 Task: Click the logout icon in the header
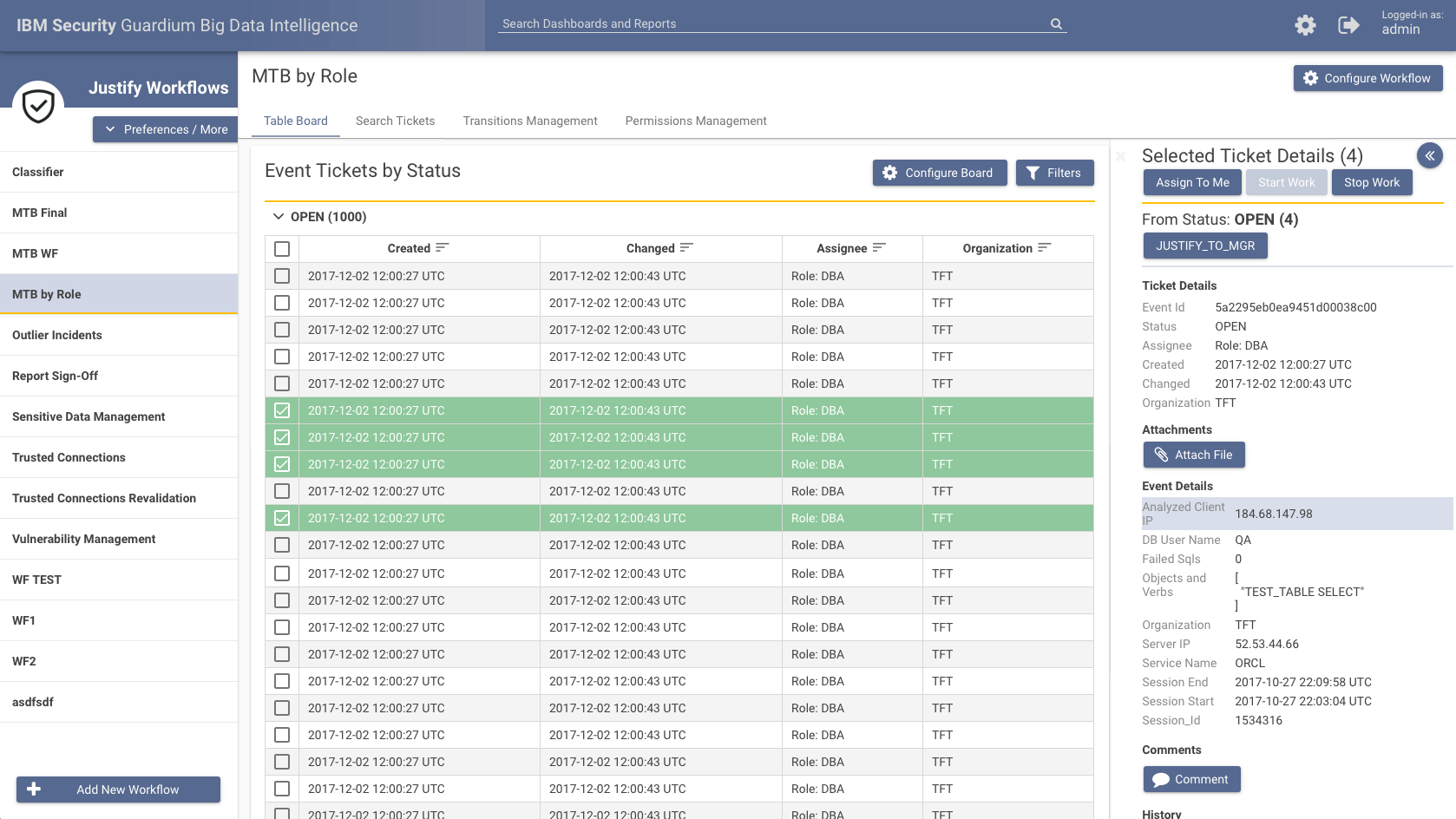coord(1349,25)
